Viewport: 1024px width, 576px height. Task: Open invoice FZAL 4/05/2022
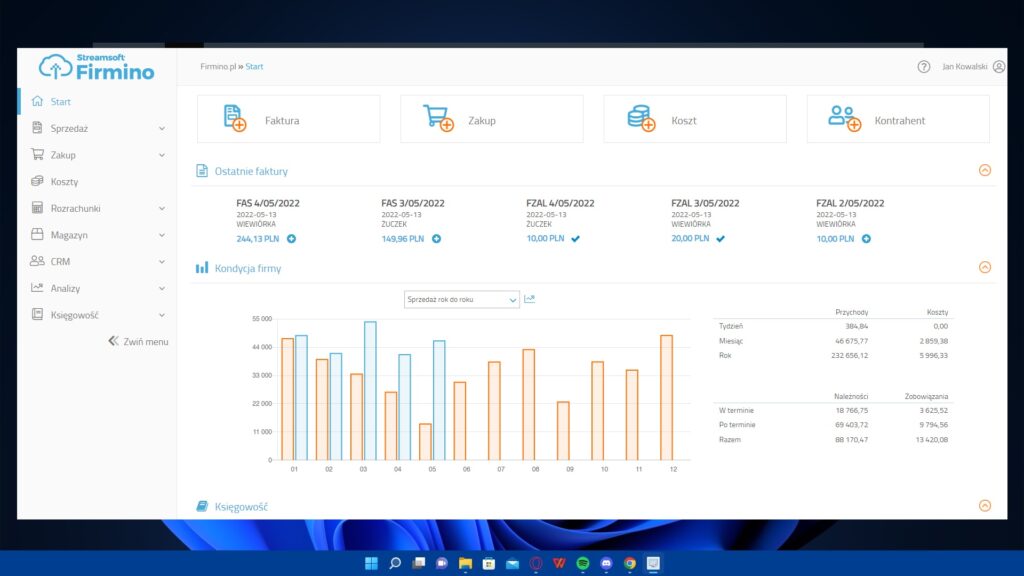pos(560,203)
